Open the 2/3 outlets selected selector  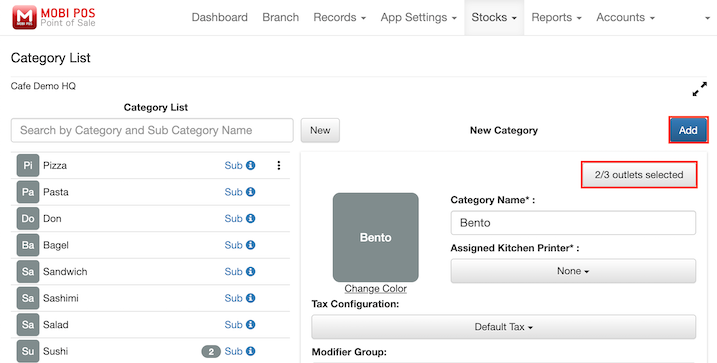pyautogui.click(x=639, y=175)
